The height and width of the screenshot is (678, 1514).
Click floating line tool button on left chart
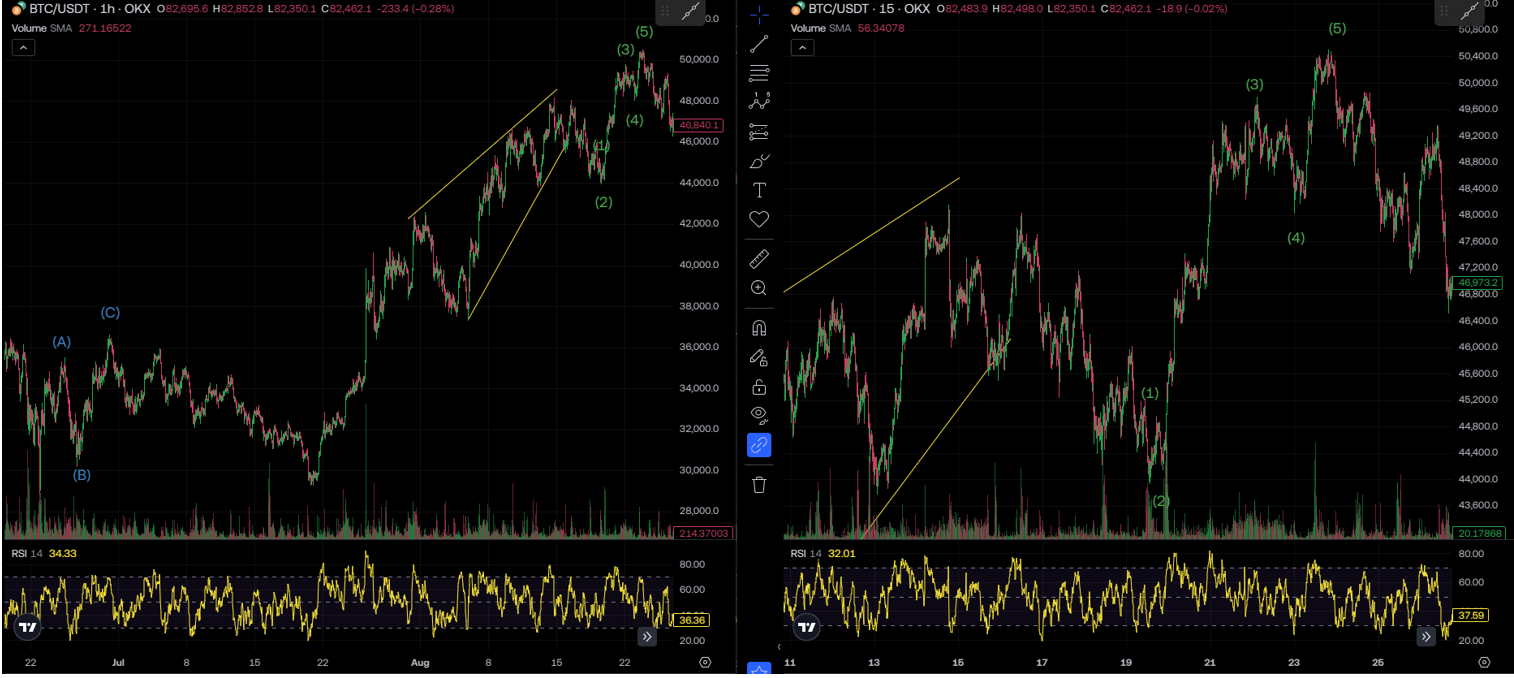(x=690, y=11)
